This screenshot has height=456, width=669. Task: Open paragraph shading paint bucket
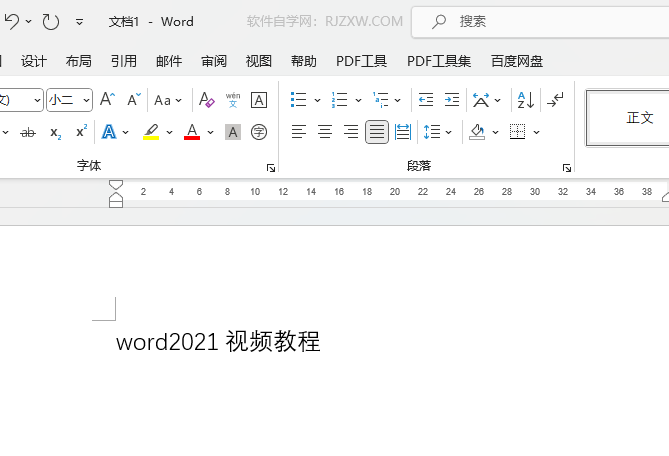tap(477, 132)
